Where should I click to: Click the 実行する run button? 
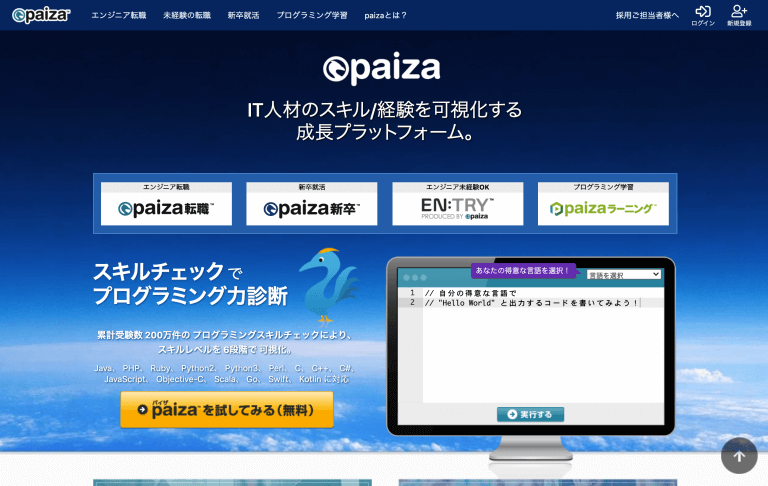[x=530, y=414]
